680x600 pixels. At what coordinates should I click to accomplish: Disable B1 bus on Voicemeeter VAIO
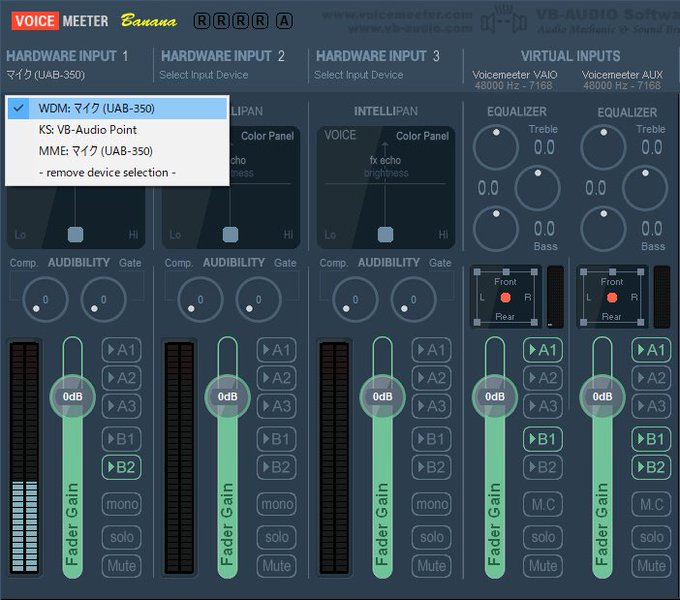[543, 439]
